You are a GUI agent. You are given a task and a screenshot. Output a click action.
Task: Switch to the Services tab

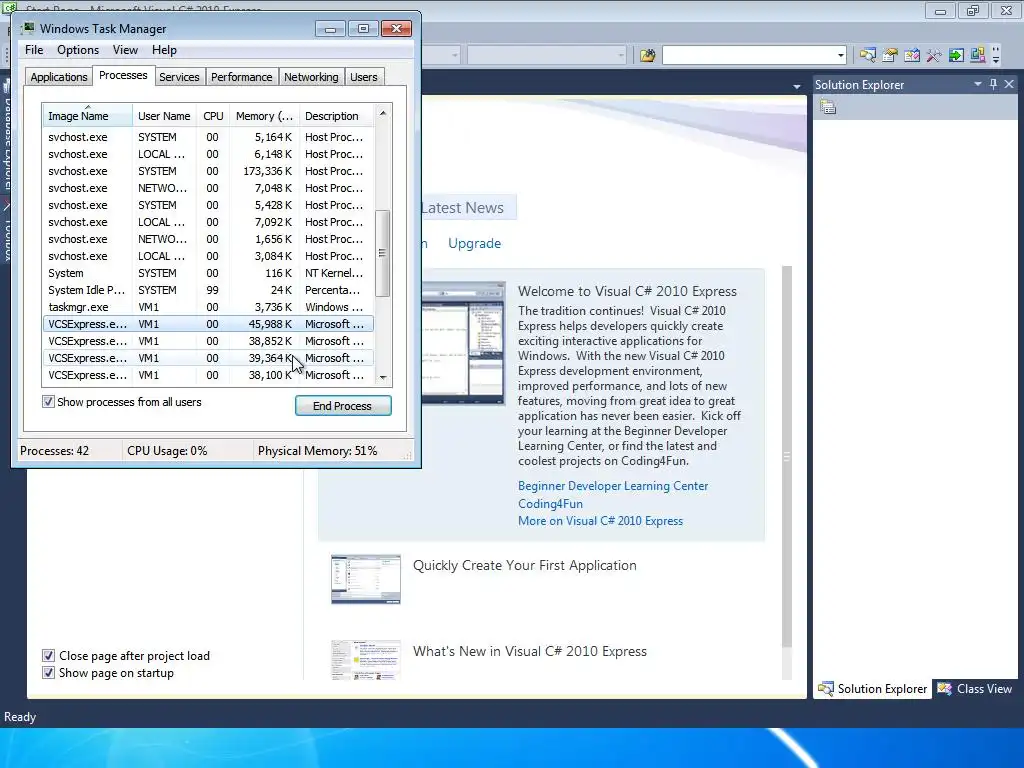pos(179,77)
